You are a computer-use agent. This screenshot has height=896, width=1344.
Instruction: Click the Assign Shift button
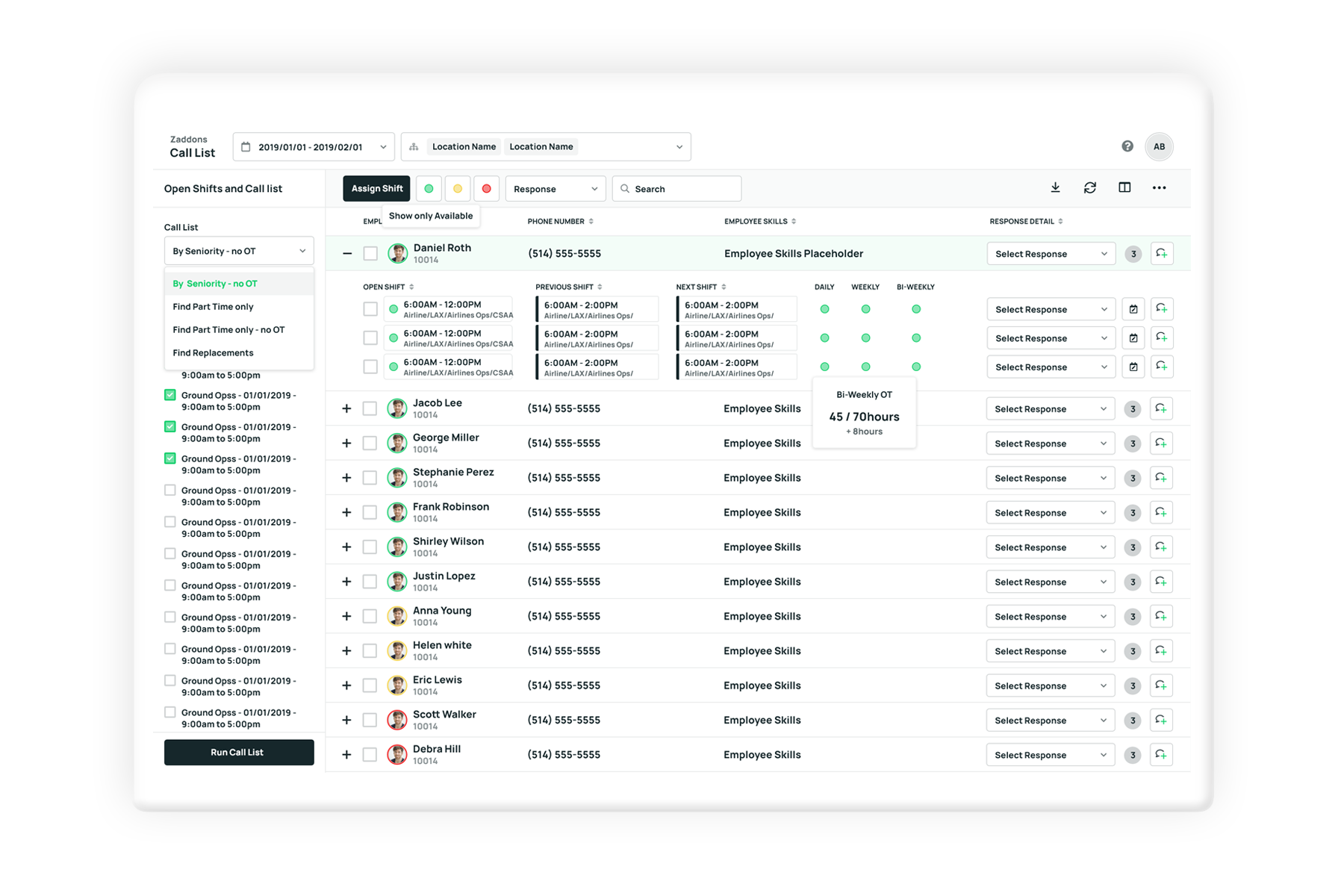click(376, 189)
